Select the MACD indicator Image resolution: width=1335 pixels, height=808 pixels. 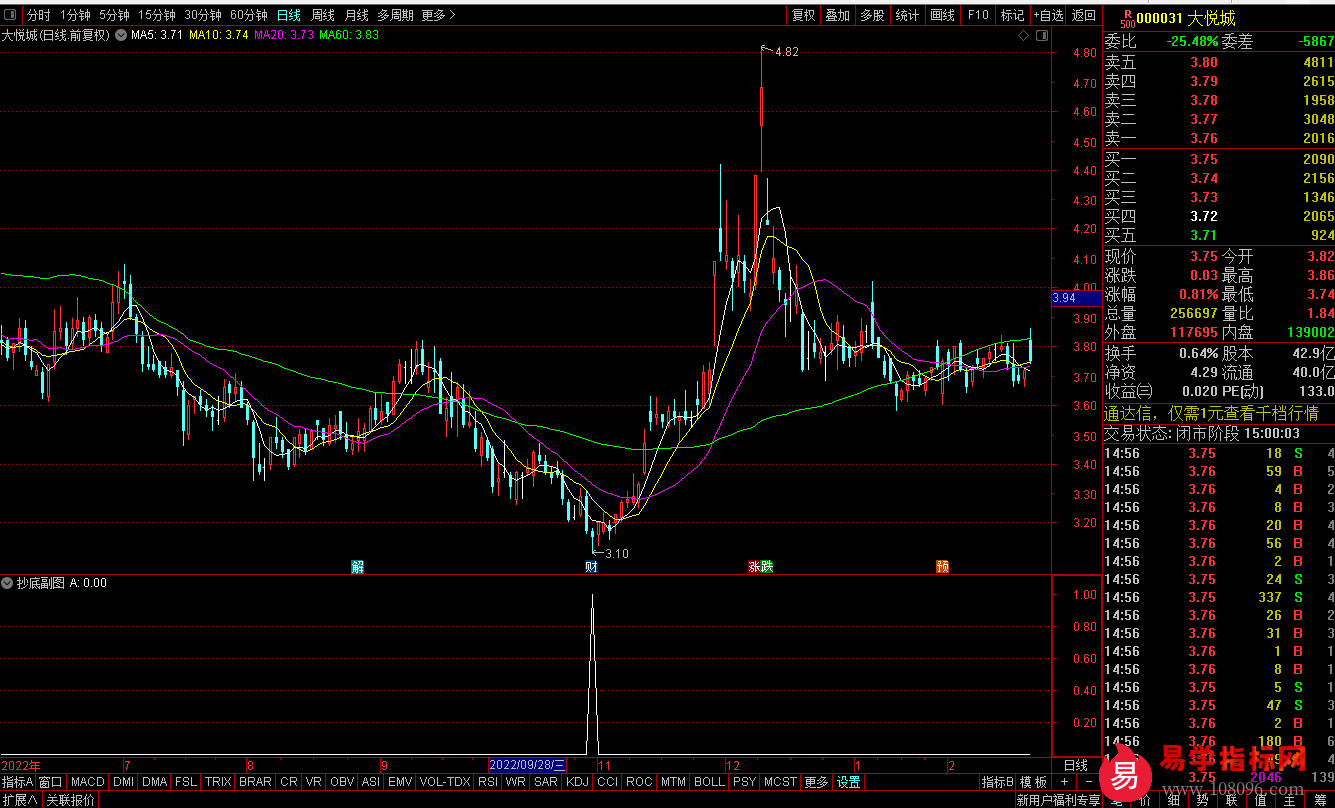[88, 782]
